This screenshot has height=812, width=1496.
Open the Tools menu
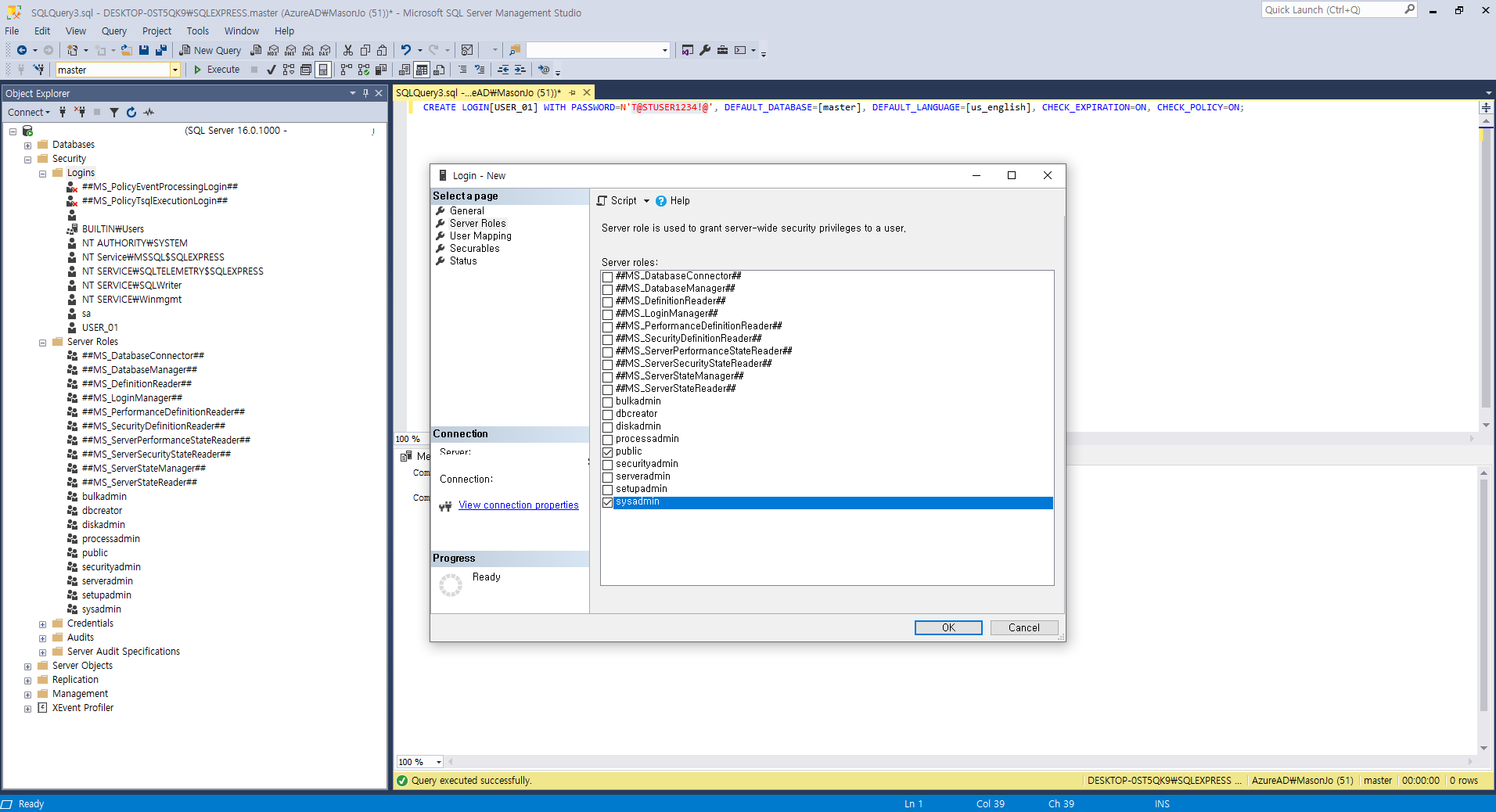tap(197, 31)
